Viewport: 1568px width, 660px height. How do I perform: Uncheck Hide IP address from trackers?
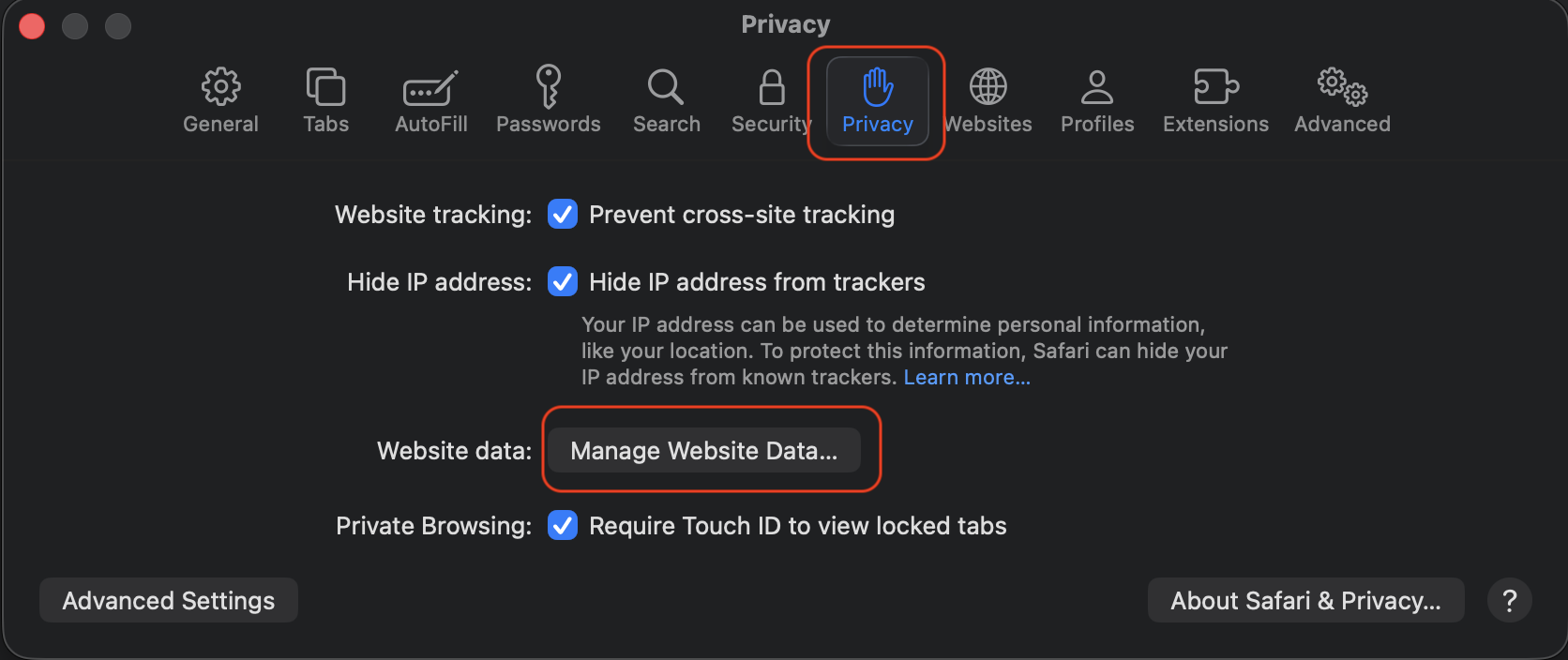[563, 281]
